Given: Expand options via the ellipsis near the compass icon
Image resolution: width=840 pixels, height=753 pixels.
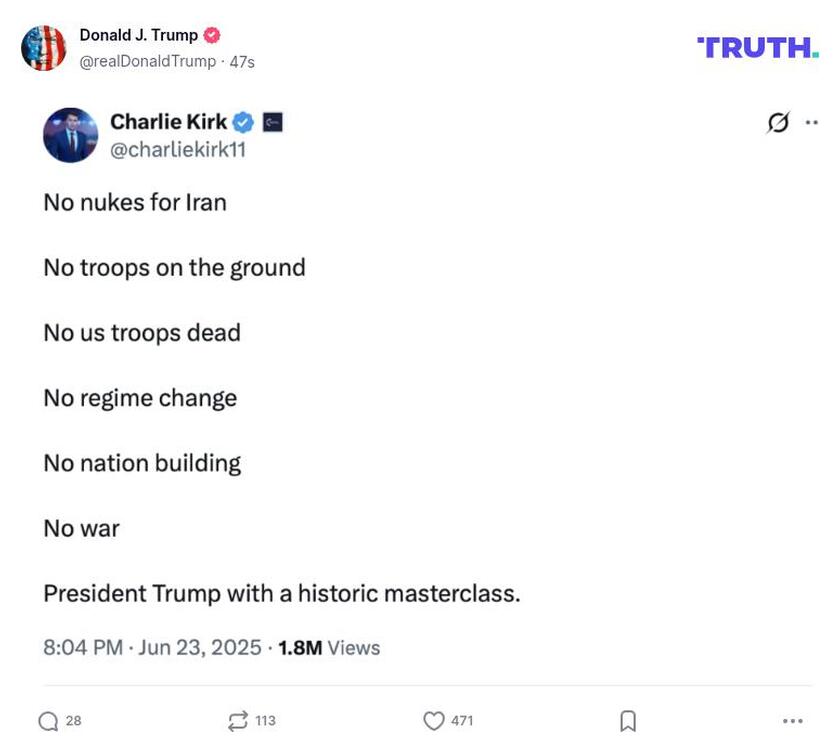Looking at the screenshot, I should 812,120.
